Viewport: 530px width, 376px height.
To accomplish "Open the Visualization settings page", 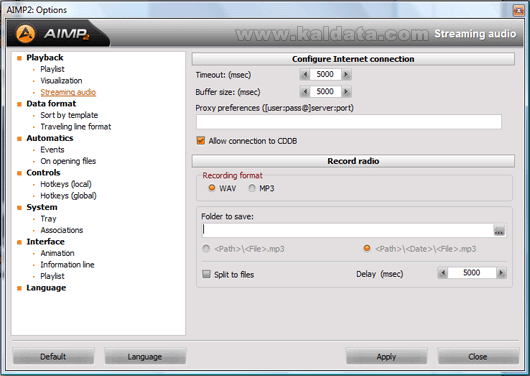I will click(x=61, y=80).
